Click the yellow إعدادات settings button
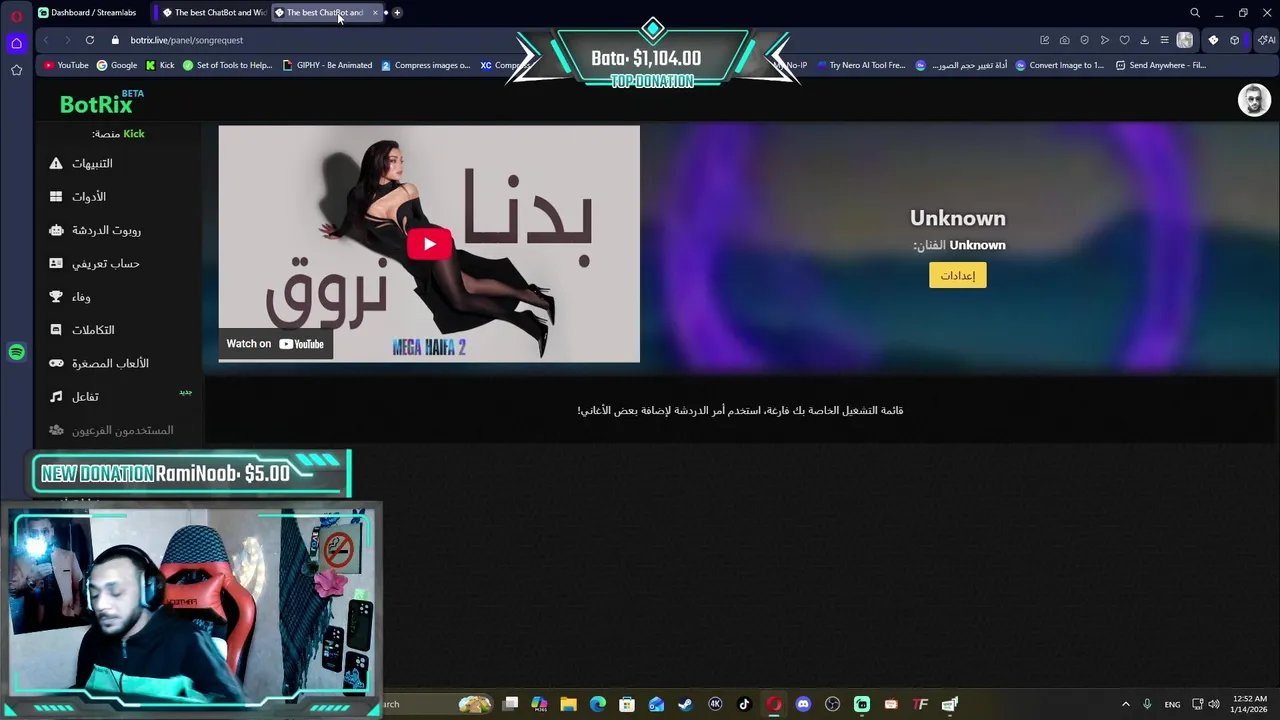 click(x=958, y=275)
